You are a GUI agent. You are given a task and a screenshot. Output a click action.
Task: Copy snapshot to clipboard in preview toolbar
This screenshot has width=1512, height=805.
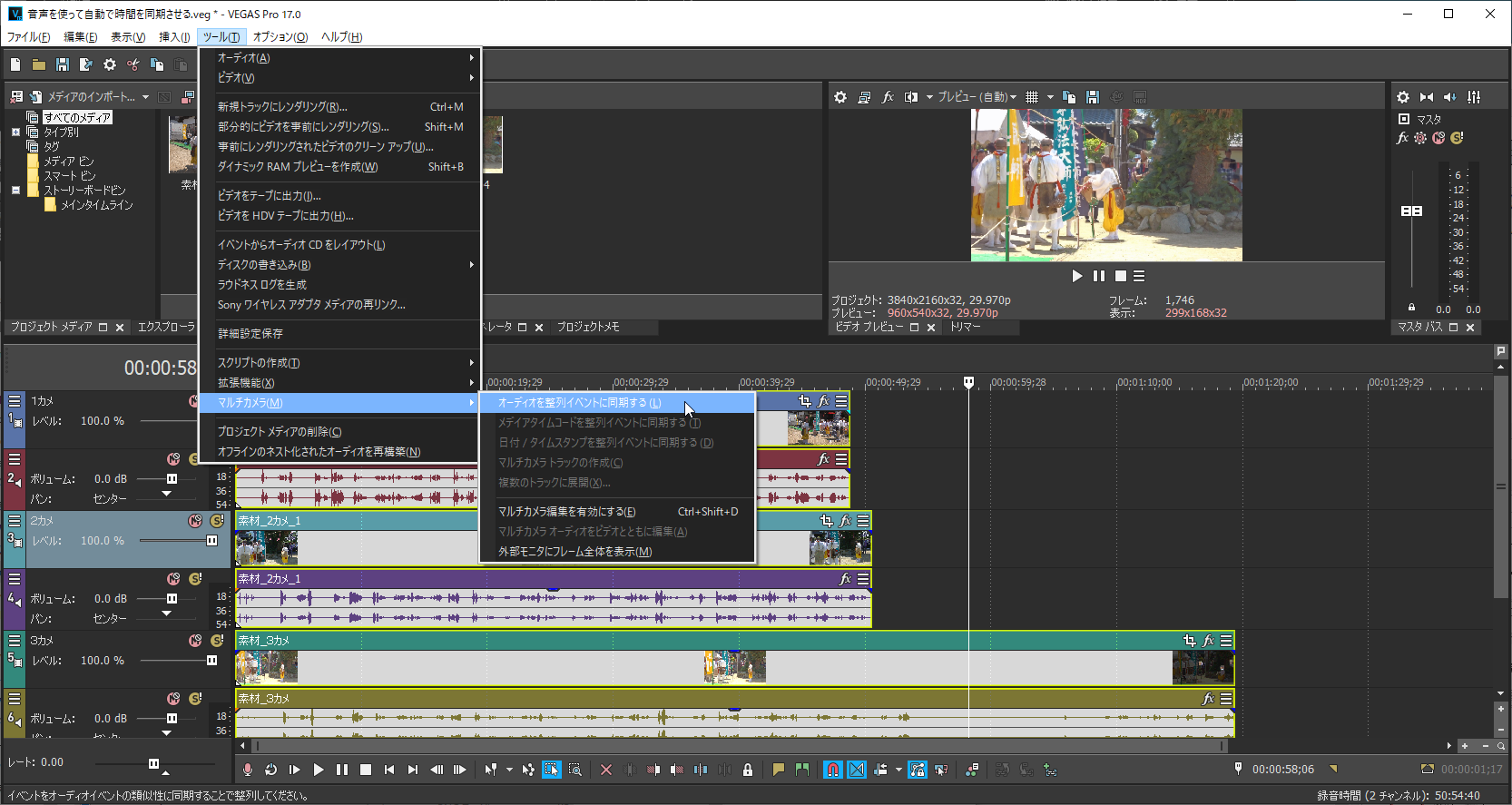pyautogui.click(x=1069, y=97)
